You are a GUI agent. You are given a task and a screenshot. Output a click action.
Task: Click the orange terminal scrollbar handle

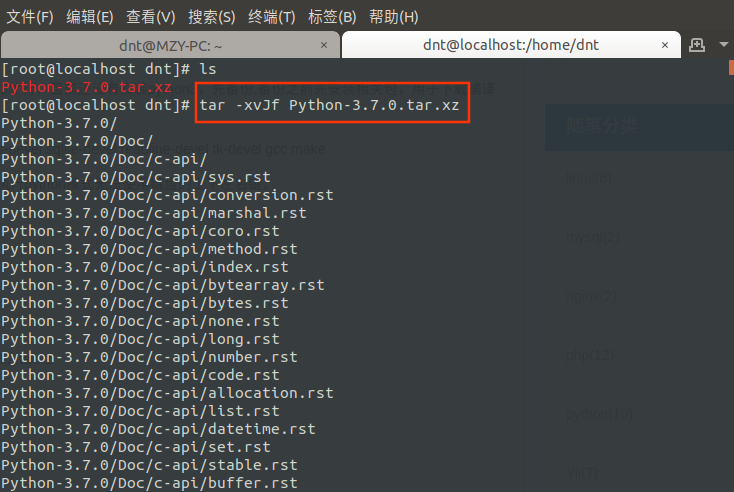pyautogui.click(x=731, y=67)
